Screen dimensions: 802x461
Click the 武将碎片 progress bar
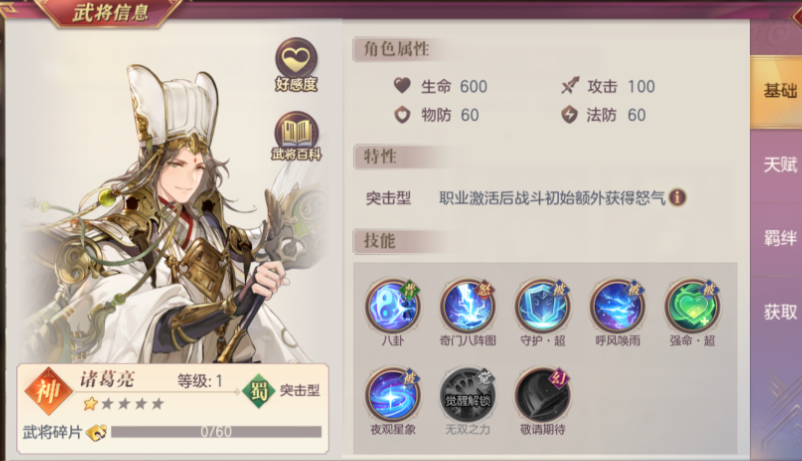216,432
